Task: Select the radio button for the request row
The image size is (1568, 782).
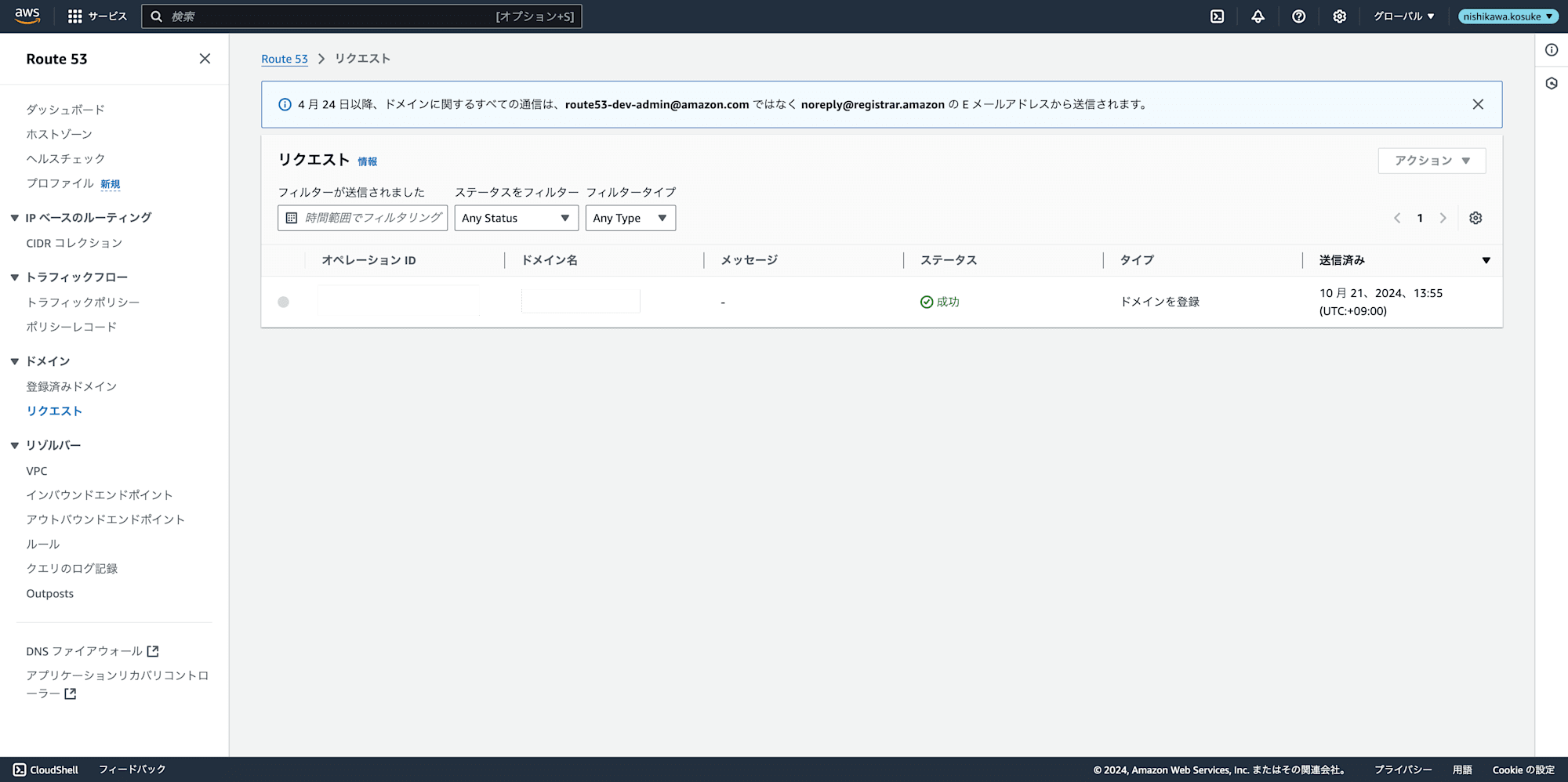Action: click(283, 302)
